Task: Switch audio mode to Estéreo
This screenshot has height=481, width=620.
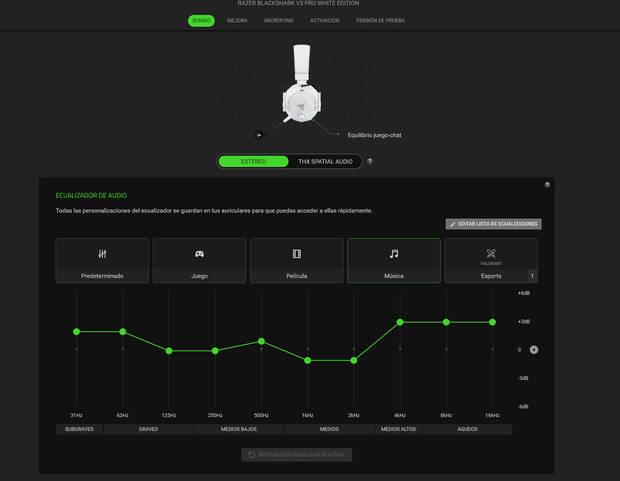Action: pyautogui.click(x=253, y=161)
